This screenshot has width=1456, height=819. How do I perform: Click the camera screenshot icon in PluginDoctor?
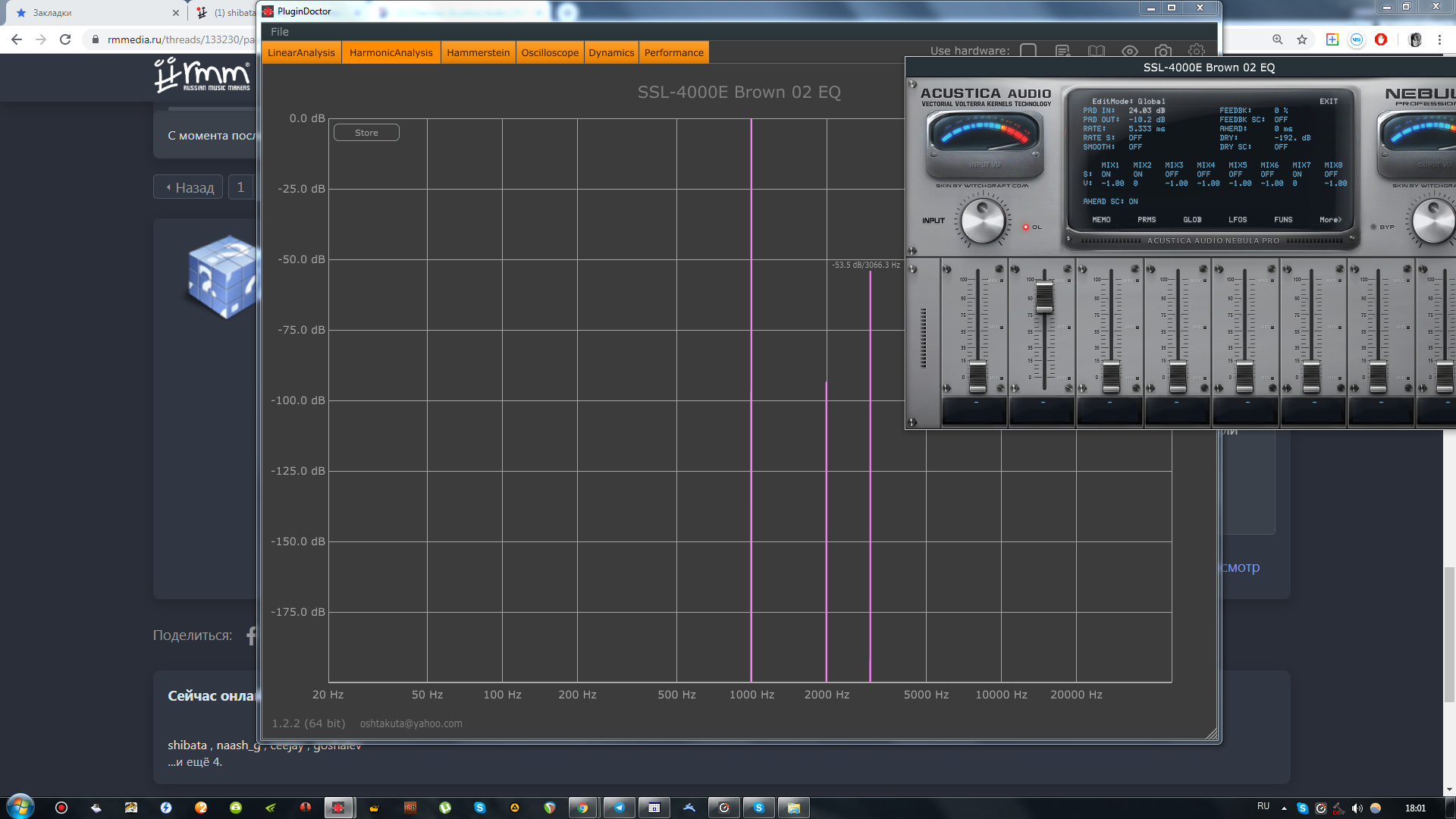pyautogui.click(x=1163, y=51)
